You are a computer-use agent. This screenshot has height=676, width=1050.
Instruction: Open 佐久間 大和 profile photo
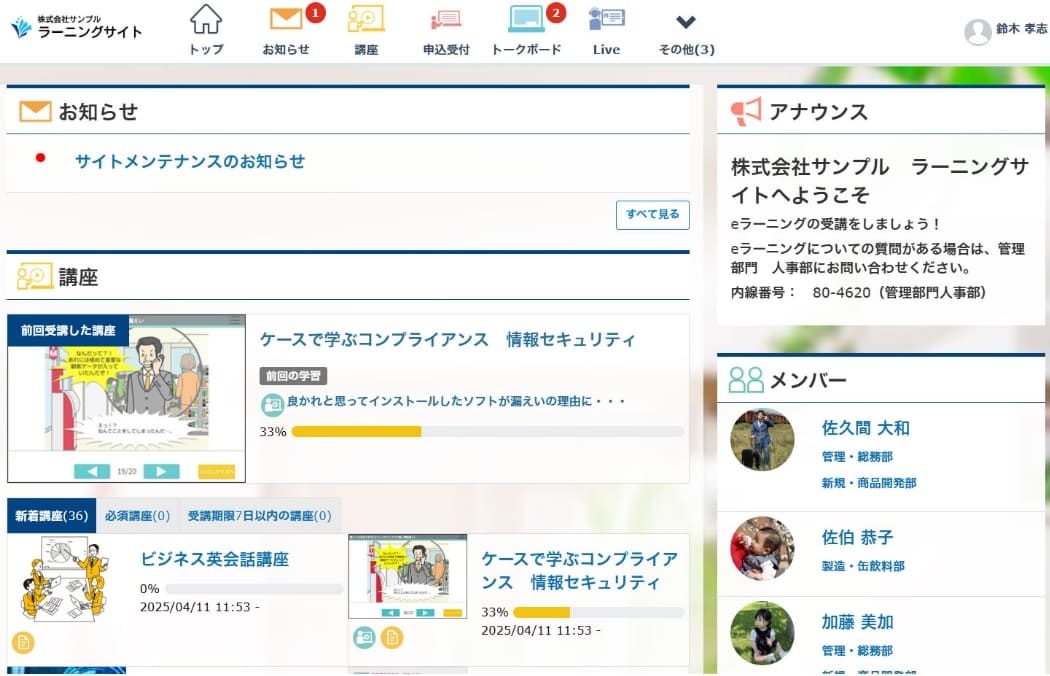pos(762,440)
